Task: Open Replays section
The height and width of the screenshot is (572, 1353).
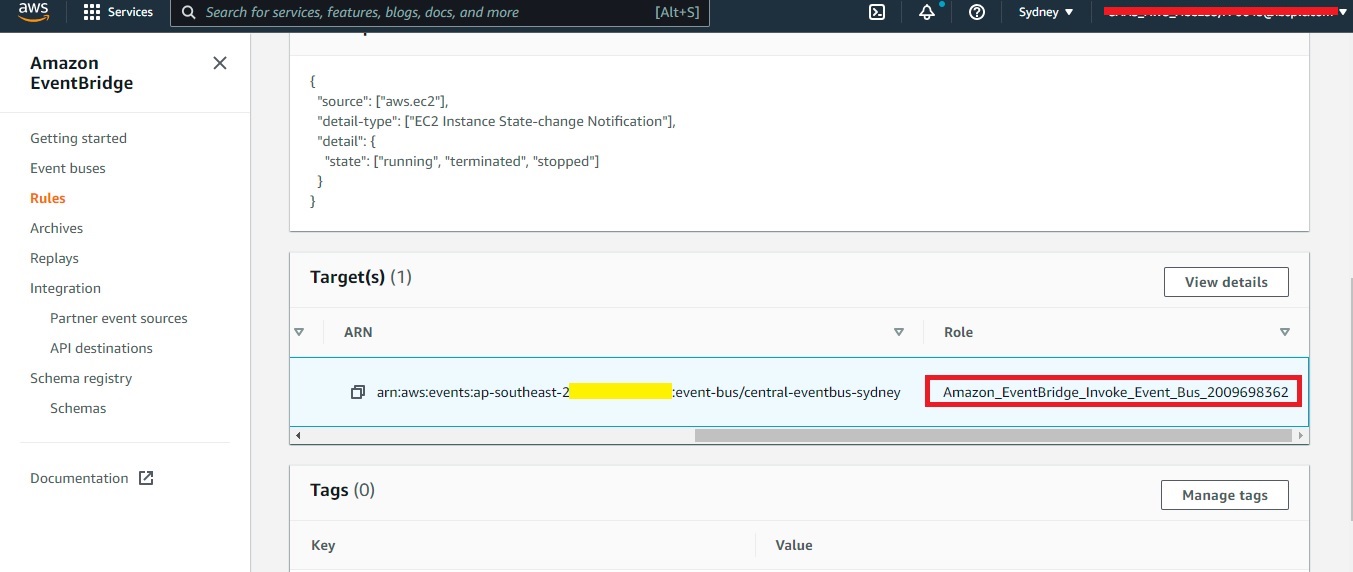Action: (x=54, y=258)
